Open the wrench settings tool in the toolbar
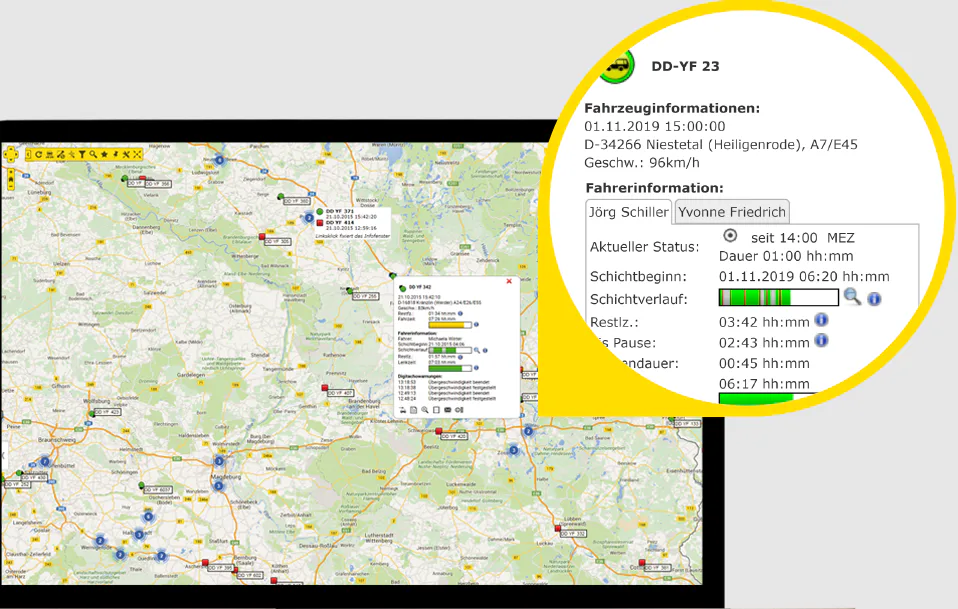 (126, 155)
